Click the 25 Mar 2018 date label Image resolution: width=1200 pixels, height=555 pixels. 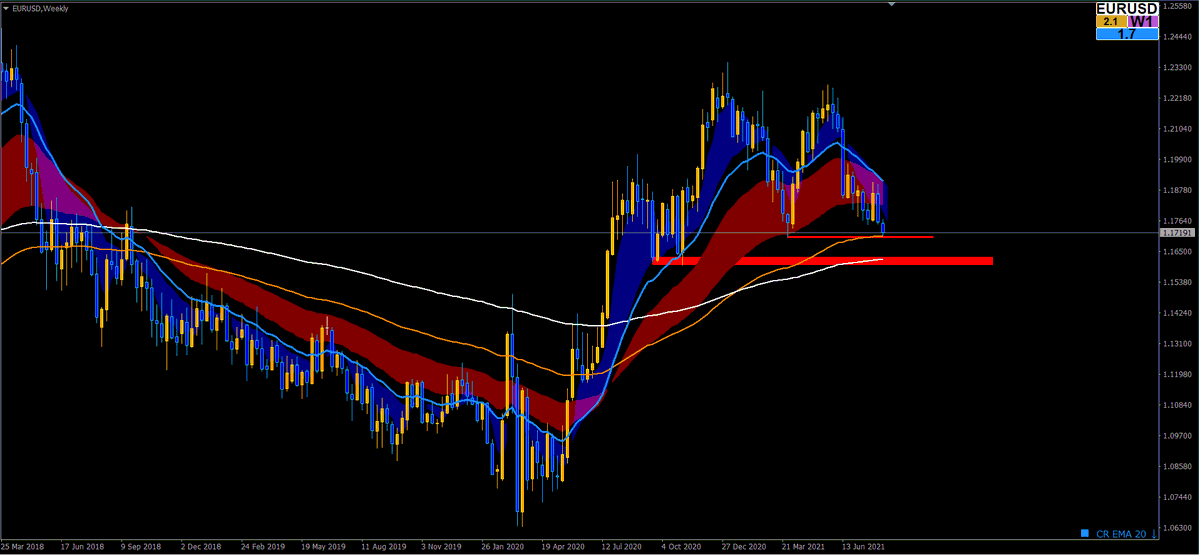tap(24, 547)
